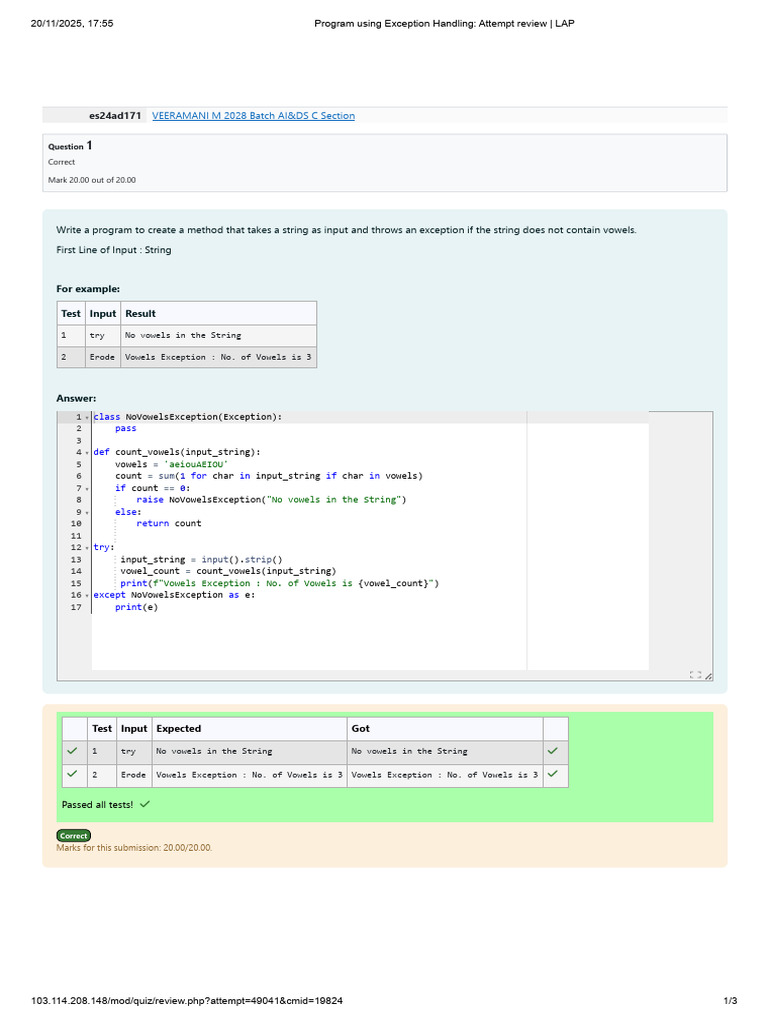Click the Question 1 heading

pos(70,146)
